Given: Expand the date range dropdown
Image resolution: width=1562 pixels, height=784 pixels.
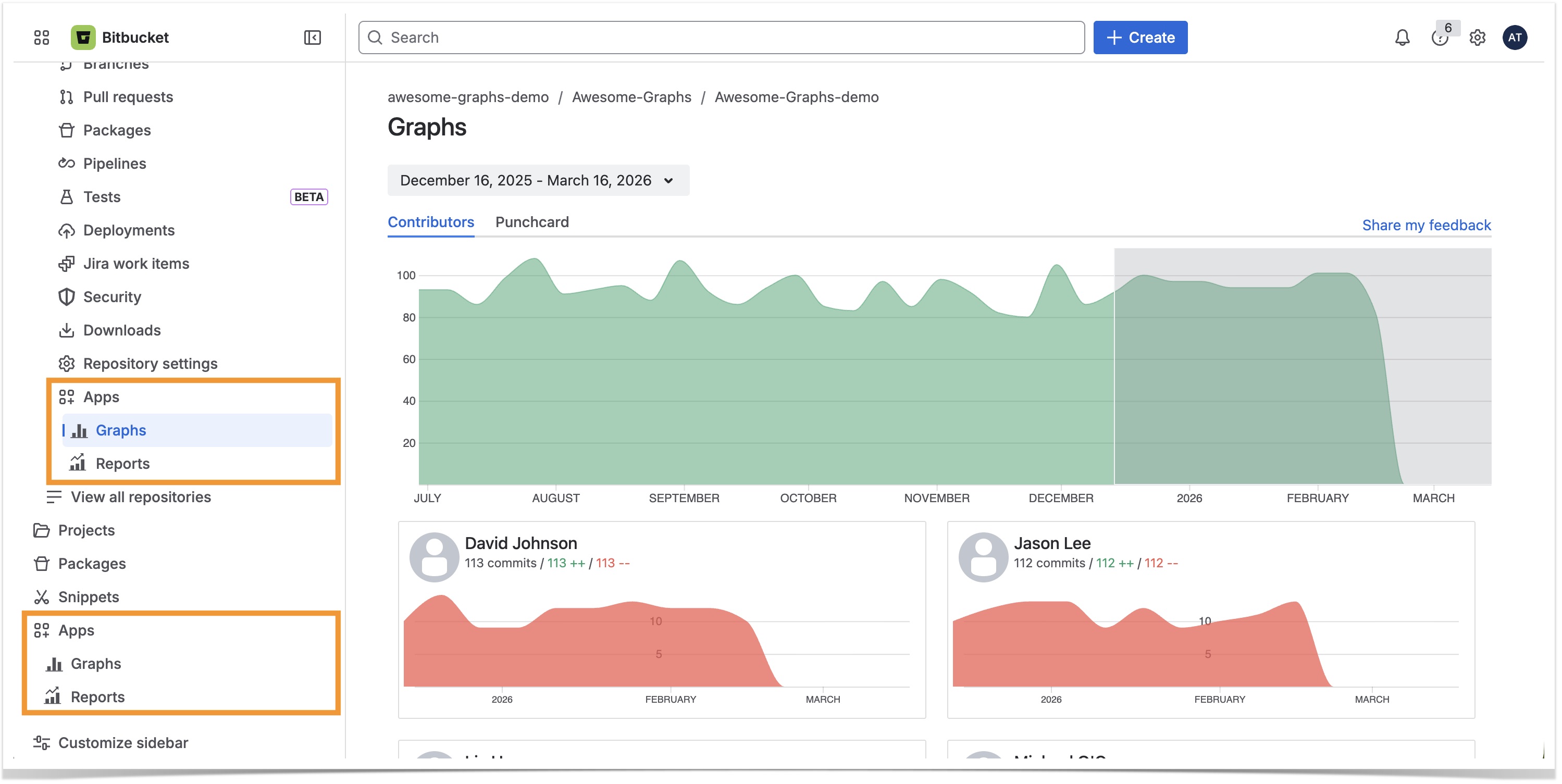Looking at the screenshot, I should pyautogui.click(x=538, y=181).
